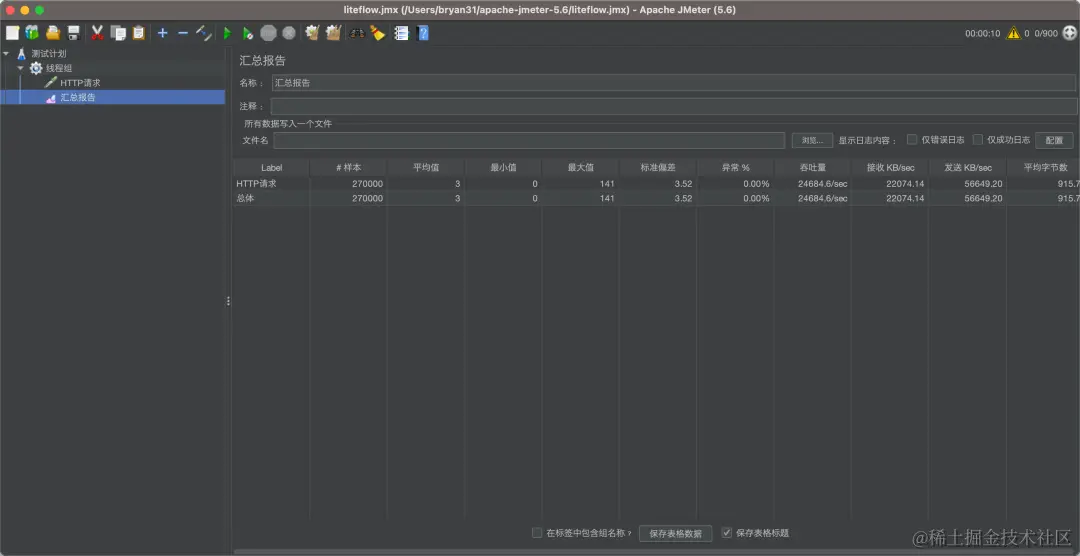Start the test with green play icon
This screenshot has height=556, width=1080.
point(227,32)
